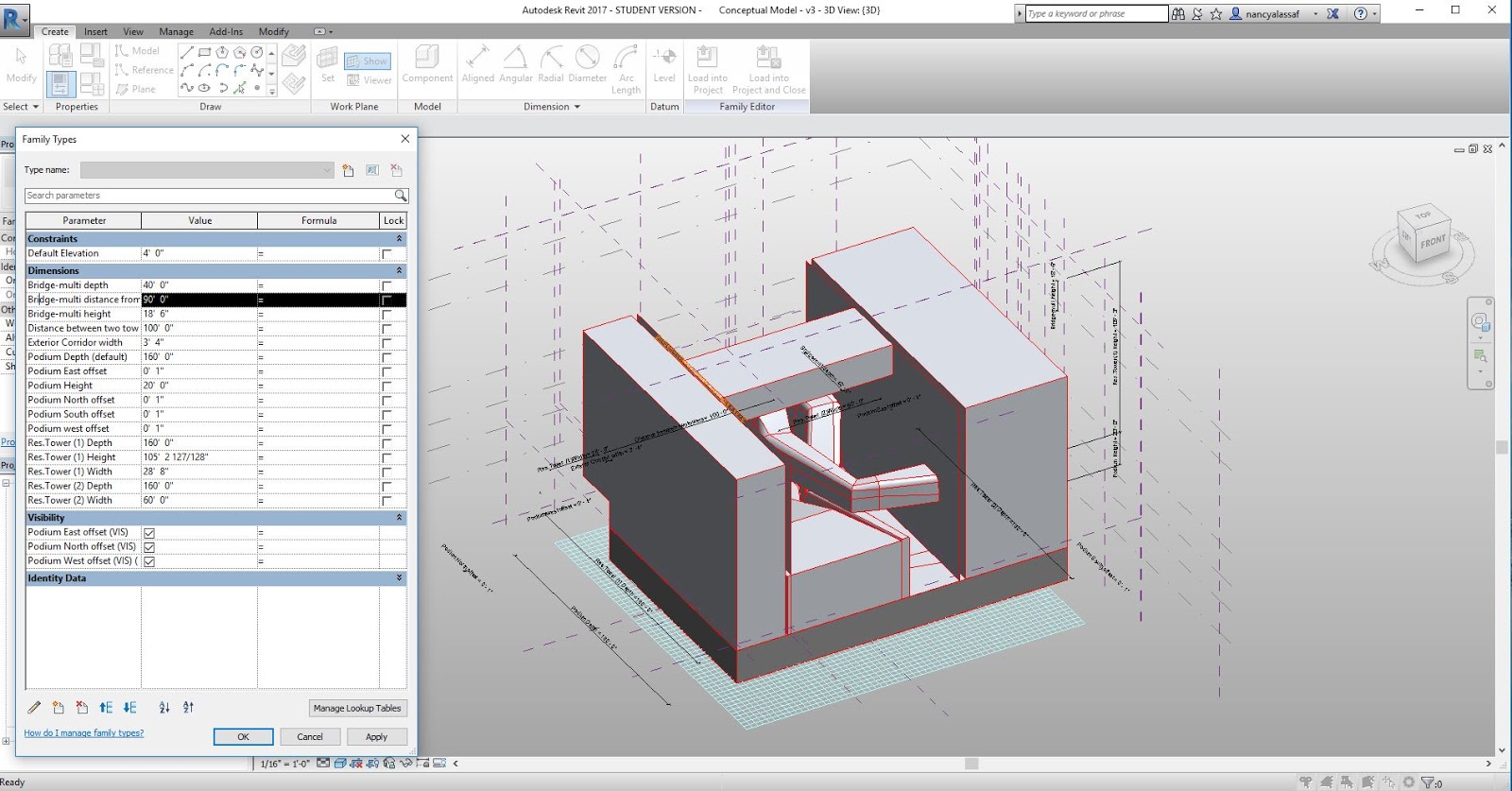Click the Delete Type icon

click(397, 170)
